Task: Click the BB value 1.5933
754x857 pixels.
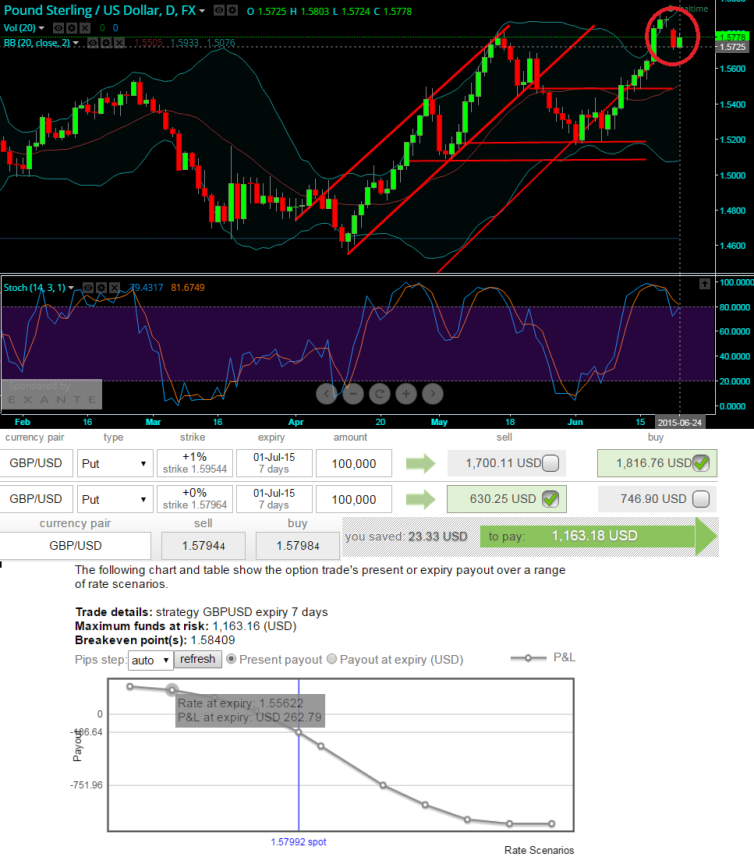Action: [184, 43]
